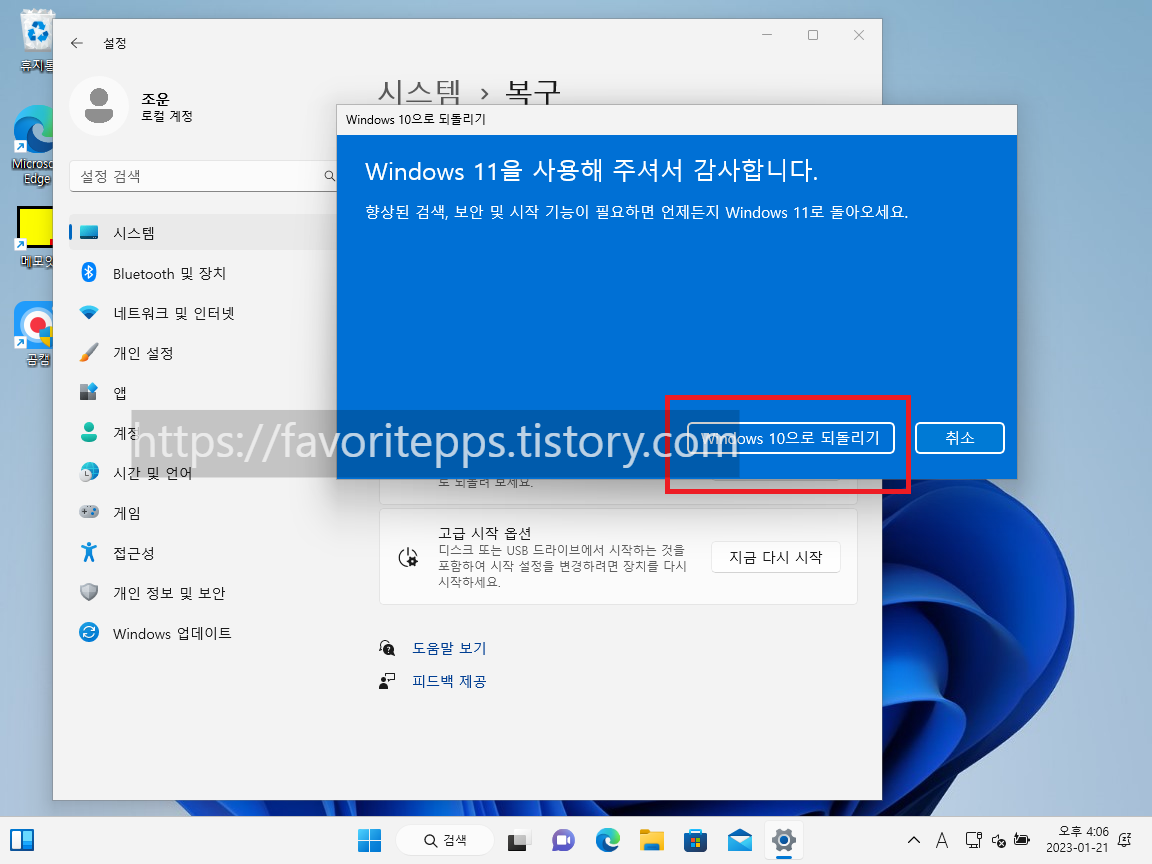This screenshot has height=864, width=1152.
Task: Expand the hidden system tray icons chevron
Action: [913, 840]
